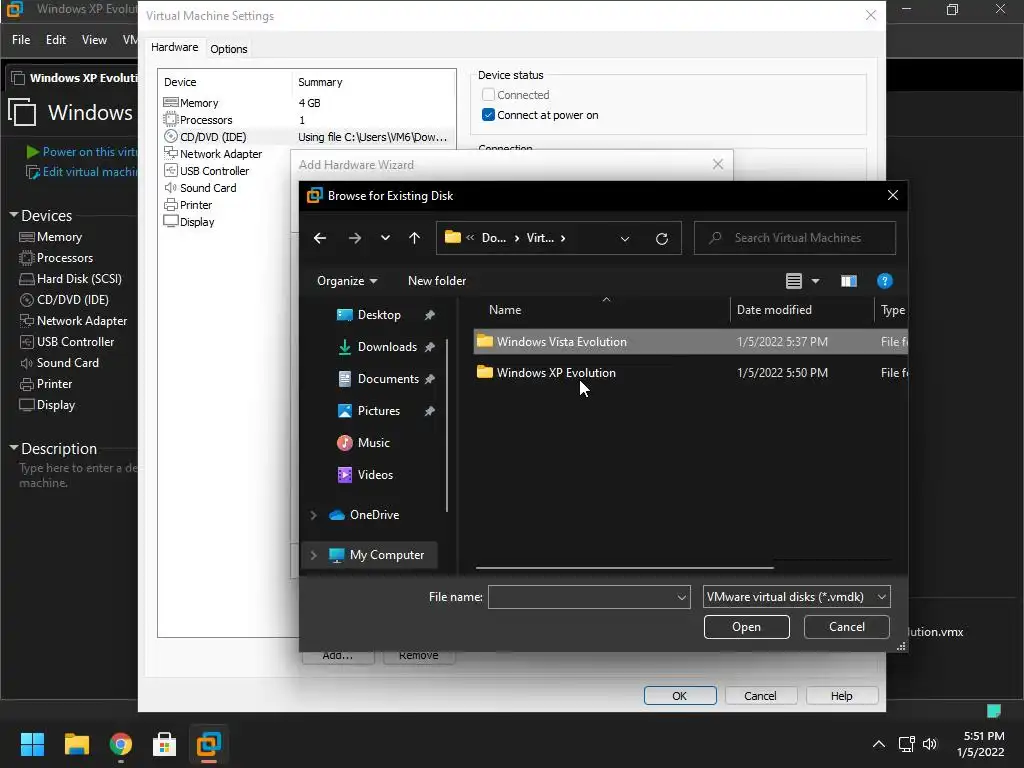Open File Explorer from taskbar
Screen dimensions: 1024x768
tap(76, 744)
